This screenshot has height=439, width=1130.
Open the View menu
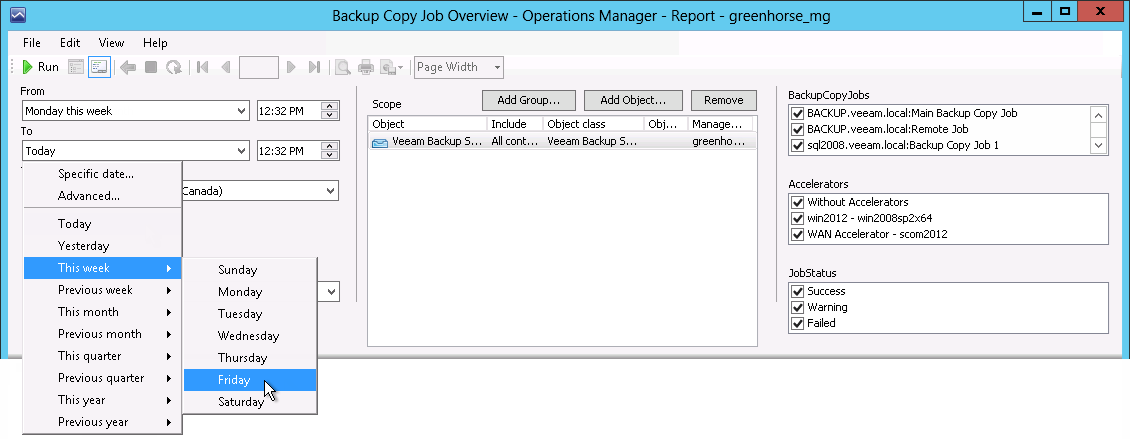pyautogui.click(x=111, y=43)
